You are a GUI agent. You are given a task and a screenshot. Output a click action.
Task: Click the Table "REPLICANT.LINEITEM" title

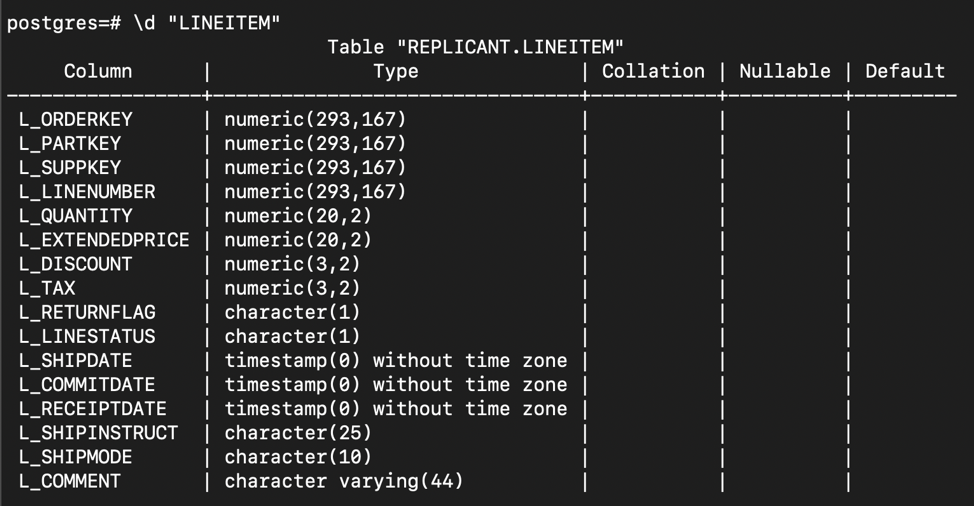[475, 47]
